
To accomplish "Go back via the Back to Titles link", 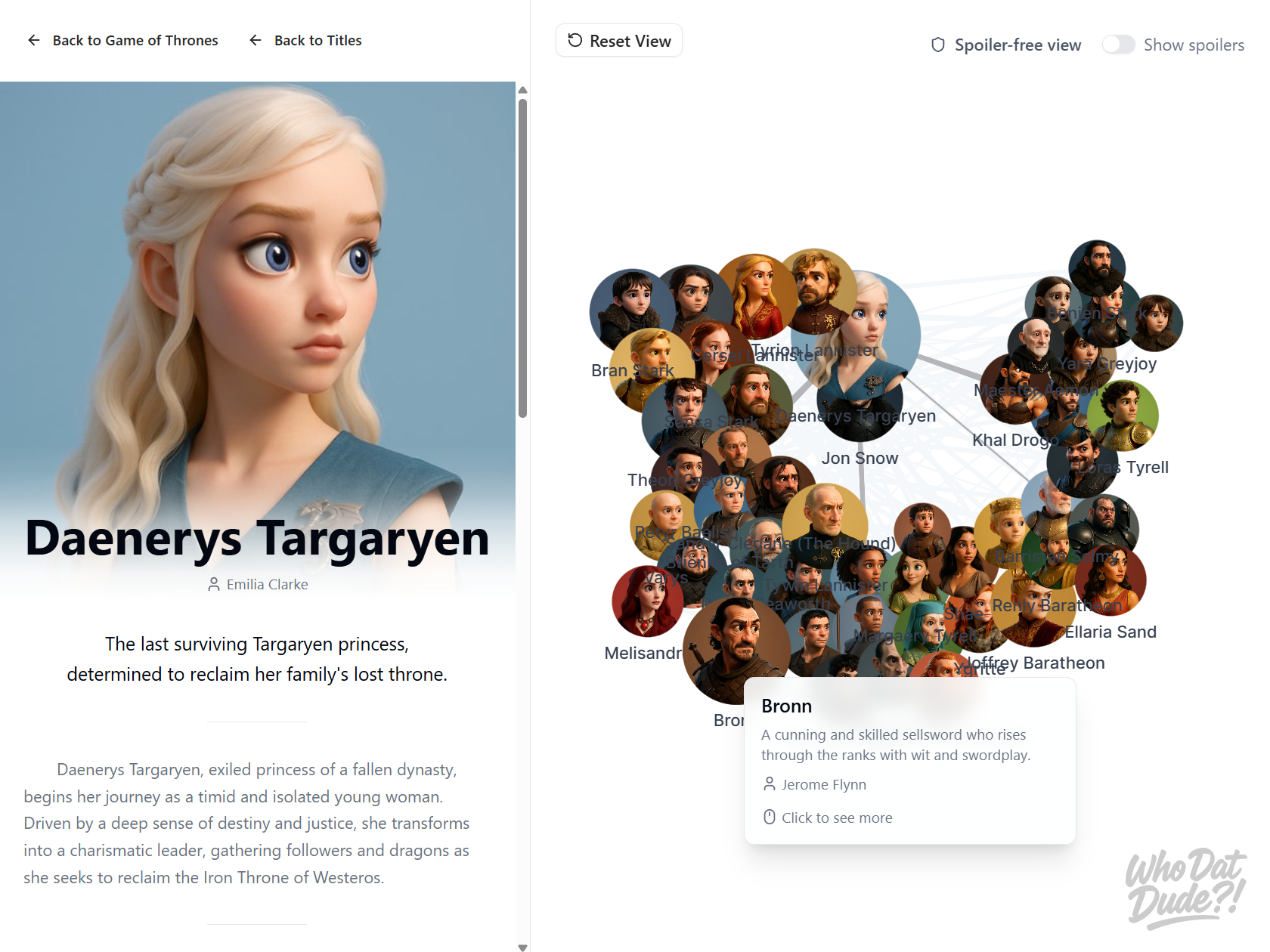I will (x=305, y=40).
